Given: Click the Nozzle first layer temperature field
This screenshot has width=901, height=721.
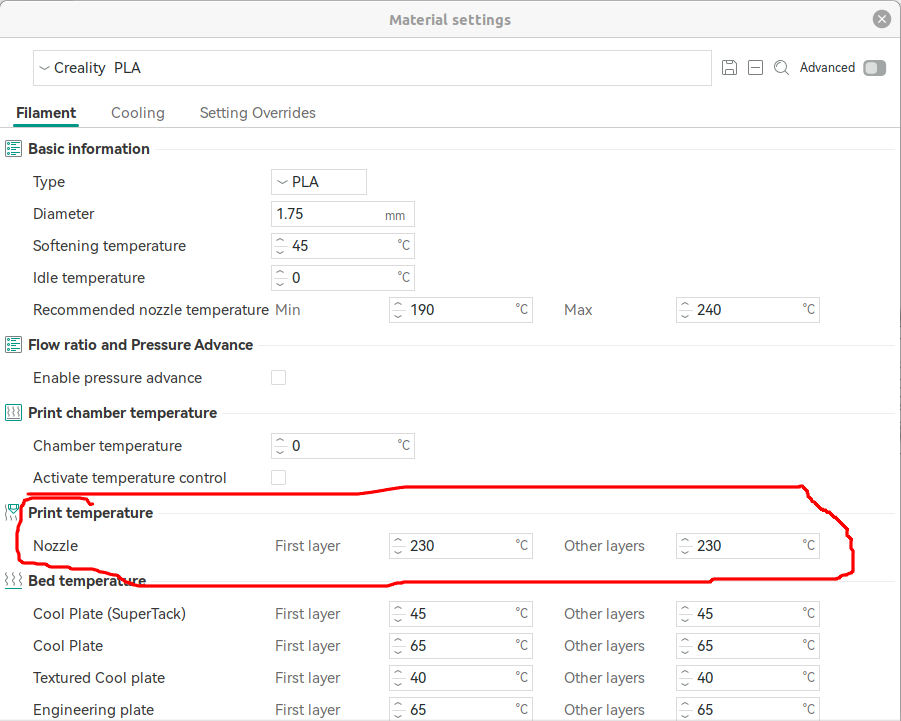Looking at the screenshot, I should click(x=460, y=546).
